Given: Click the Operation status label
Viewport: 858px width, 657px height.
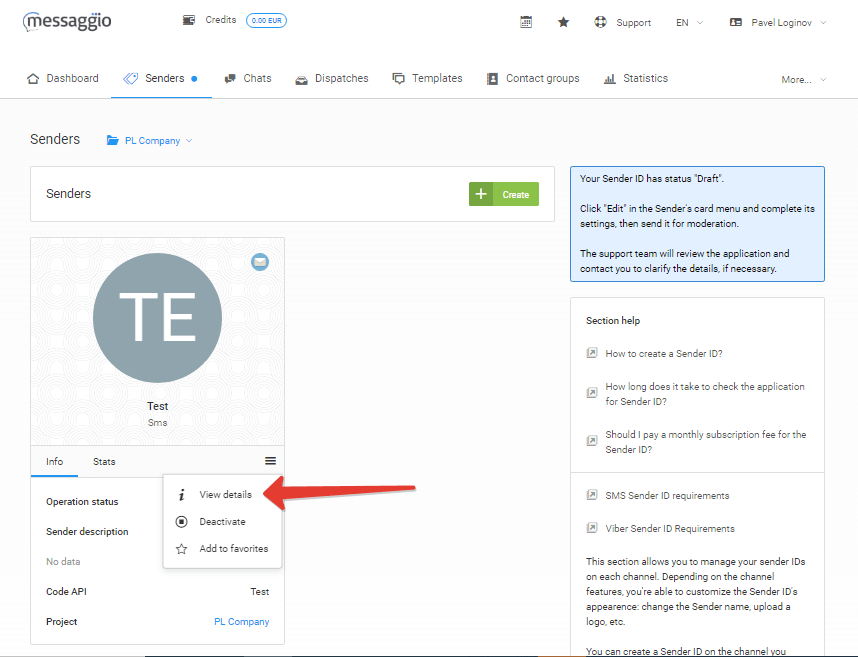Looking at the screenshot, I should pyautogui.click(x=82, y=502).
